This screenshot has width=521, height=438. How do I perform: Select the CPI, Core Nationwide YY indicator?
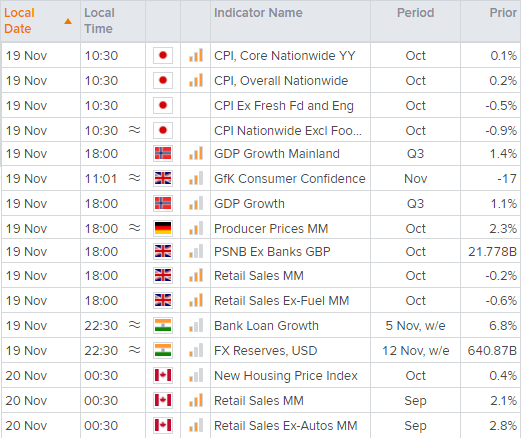[284, 55]
